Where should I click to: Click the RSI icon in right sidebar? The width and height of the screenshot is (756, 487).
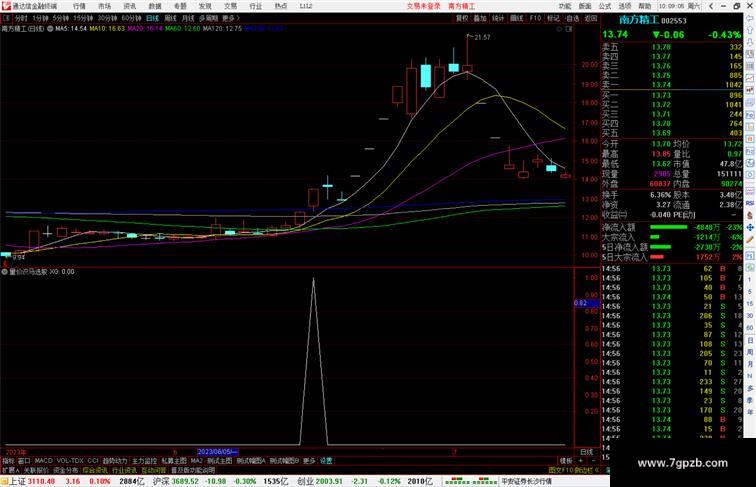[750, 203]
